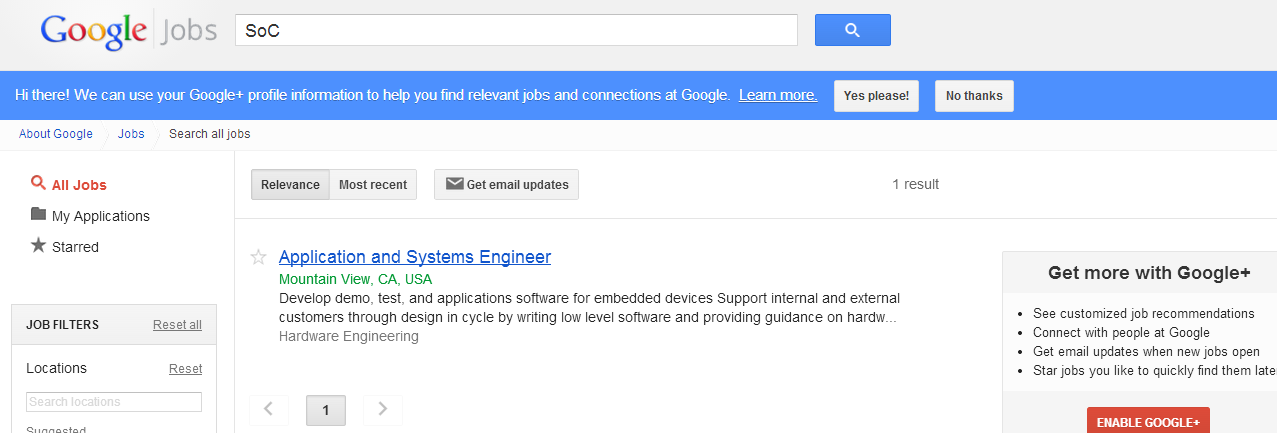Sort results by Relevance
The height and width of the screenshot is (433, 1277).
coord(290,184)
